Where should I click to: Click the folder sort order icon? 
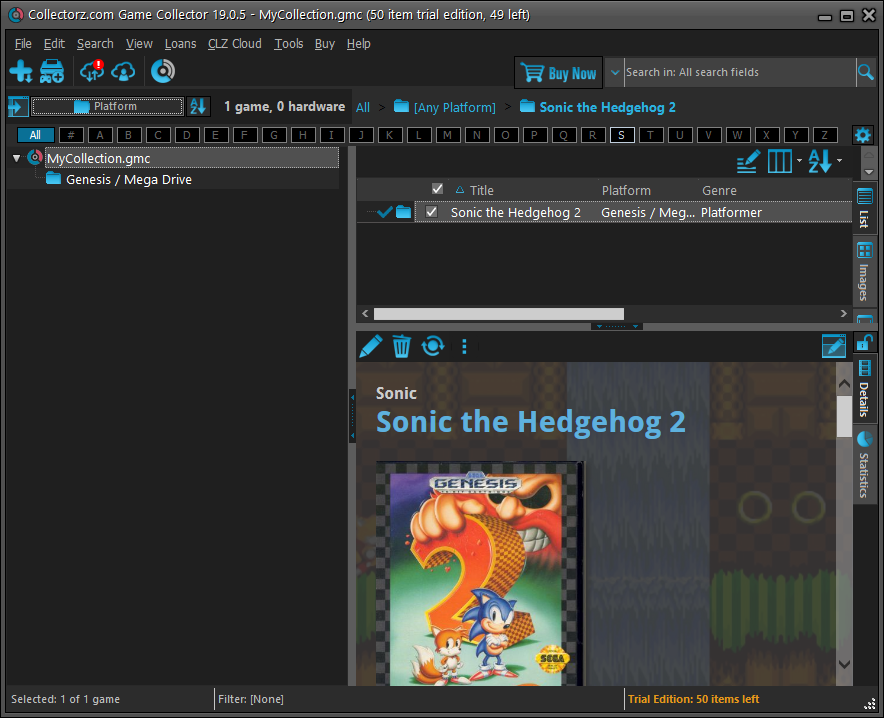point(198,107)
